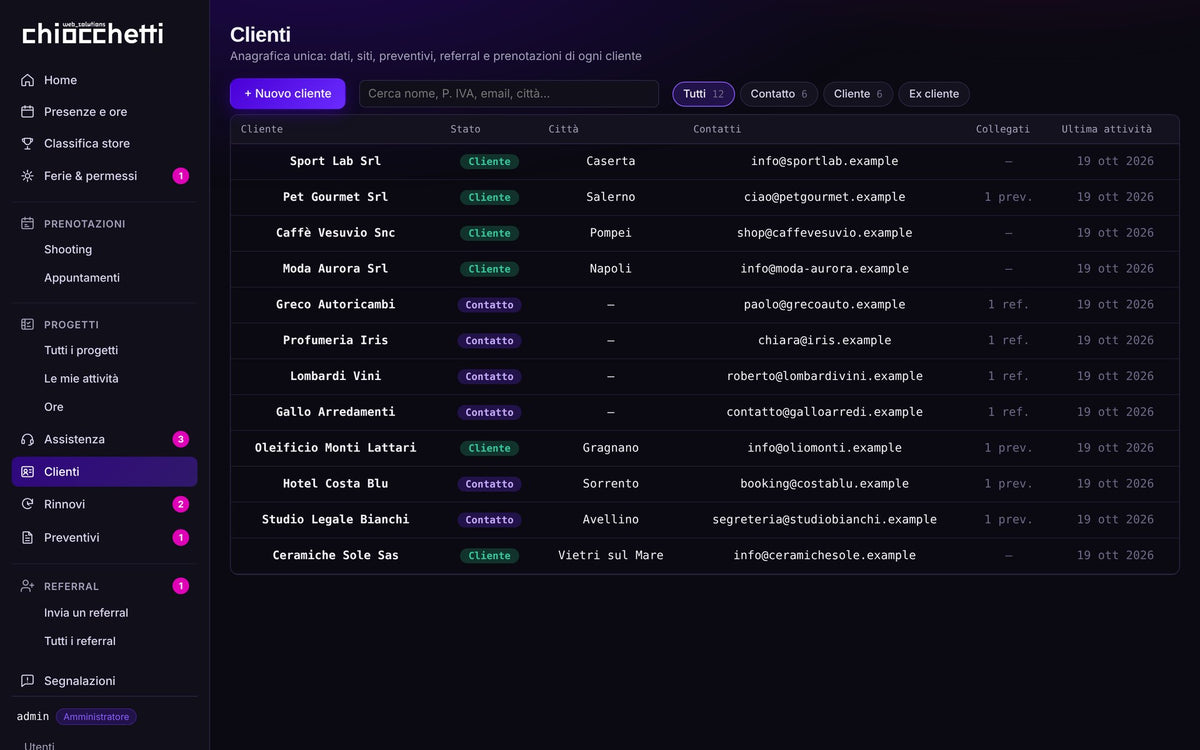Click the sun icon for Ferie & permessi
This screenshot has width=1200, height=750.
coord(27,176)
